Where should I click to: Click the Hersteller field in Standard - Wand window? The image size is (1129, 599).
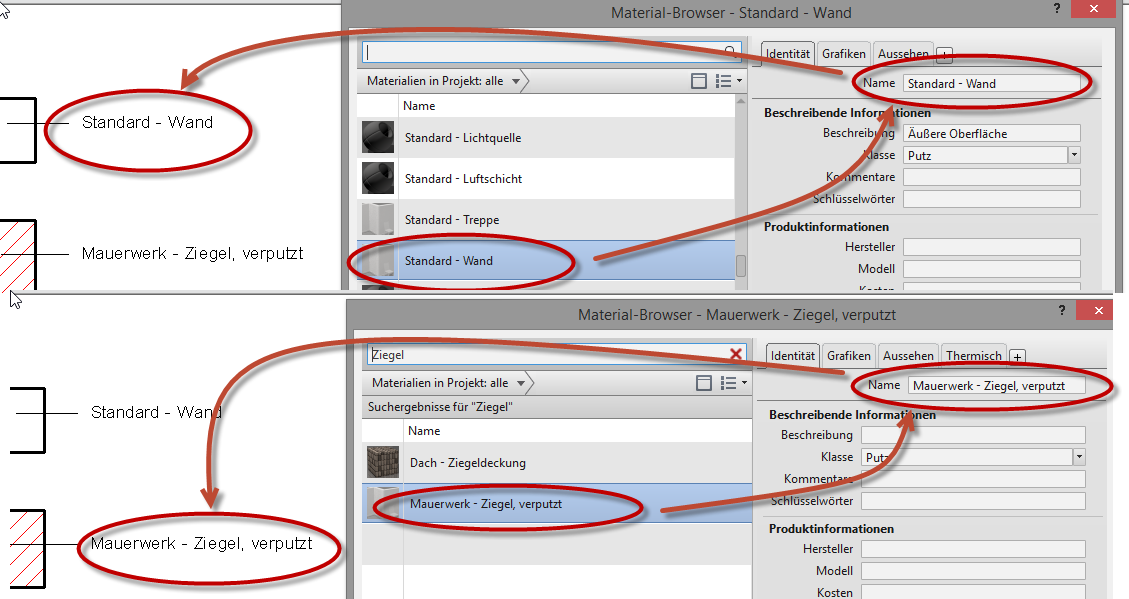pos(992,247)
